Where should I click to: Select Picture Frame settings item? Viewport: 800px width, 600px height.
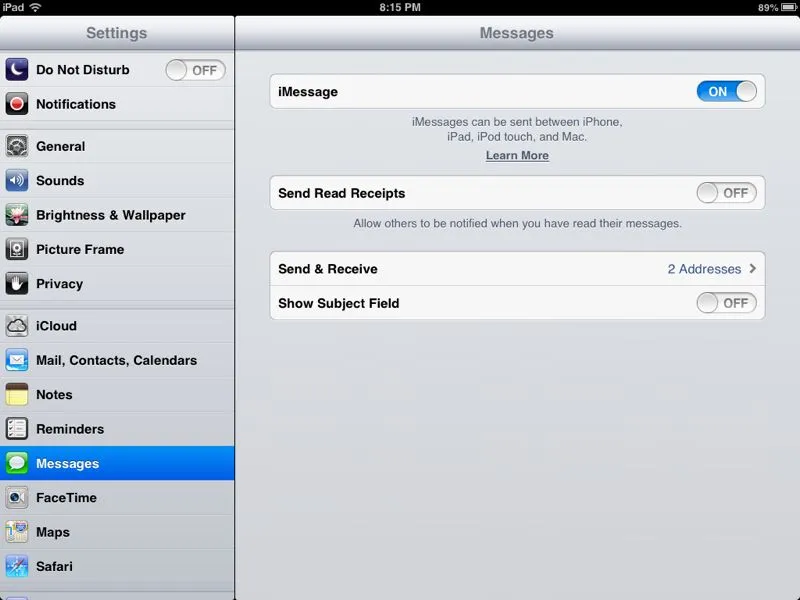80,250
